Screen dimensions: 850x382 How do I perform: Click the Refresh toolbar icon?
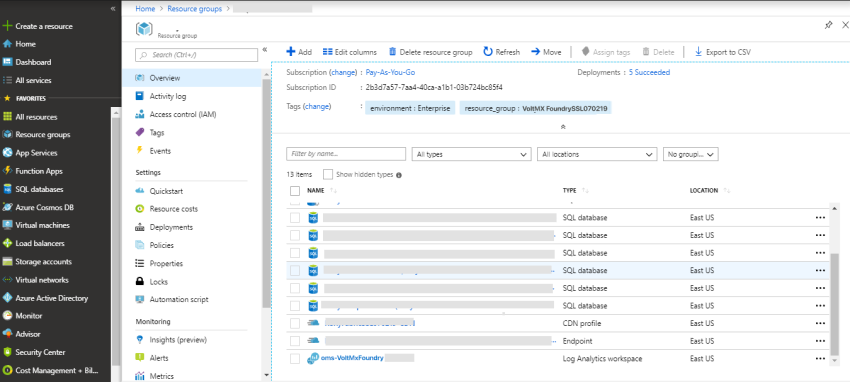[x=488, y=52]
